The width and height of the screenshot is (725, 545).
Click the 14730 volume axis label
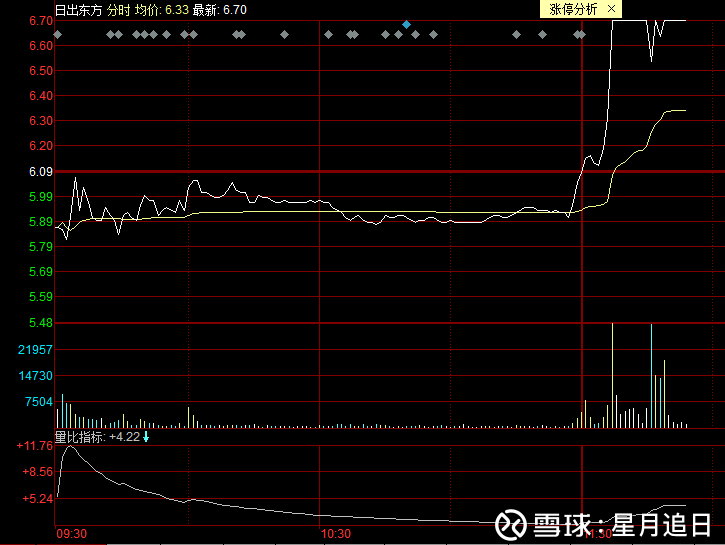pyautogui.click(x=36, y=375)
